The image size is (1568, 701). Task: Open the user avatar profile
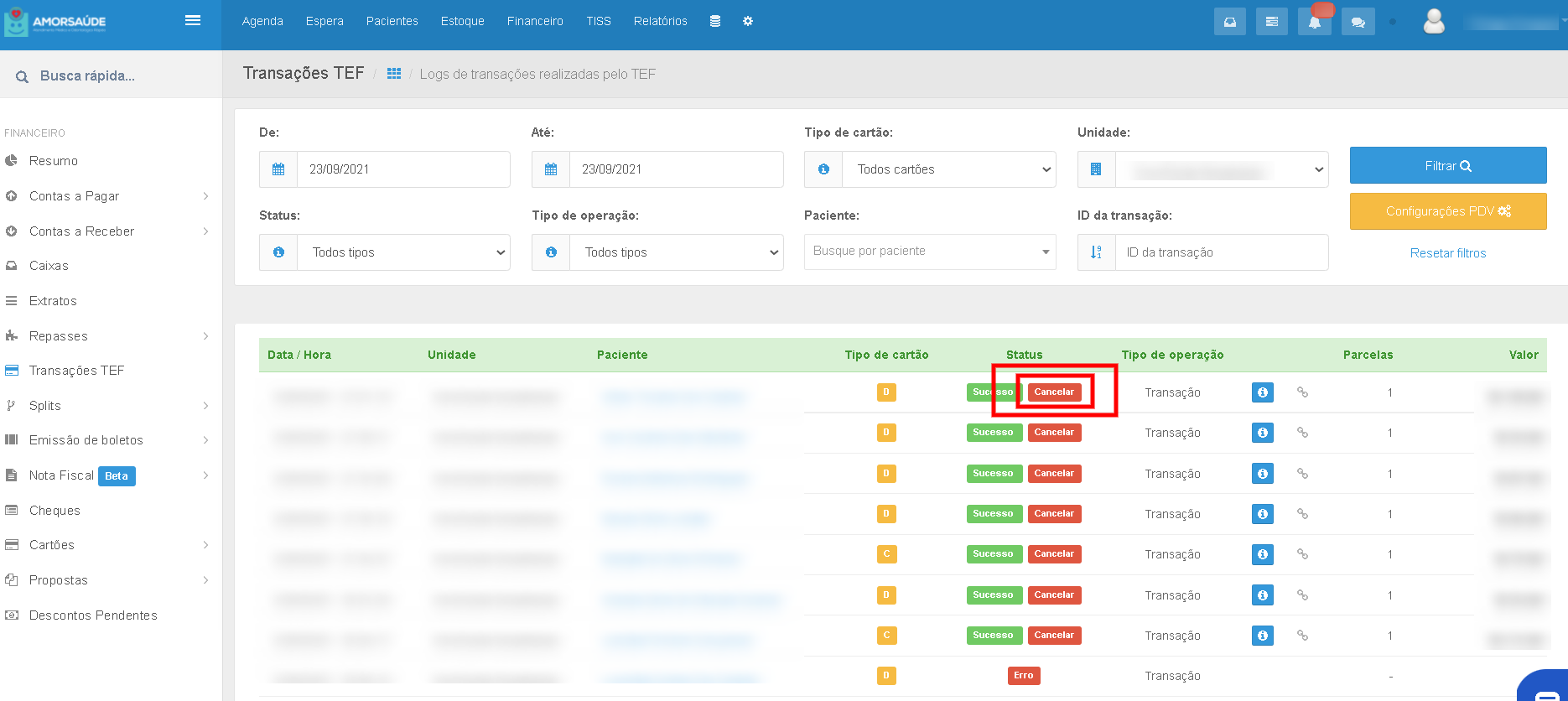click(x=1434, y=21)
